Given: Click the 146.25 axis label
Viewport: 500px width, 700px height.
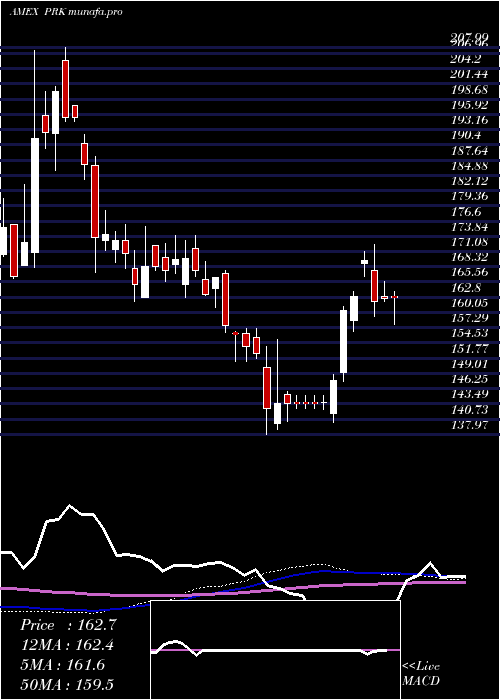Looking at the screenshot, I should [x=468, y=379].
